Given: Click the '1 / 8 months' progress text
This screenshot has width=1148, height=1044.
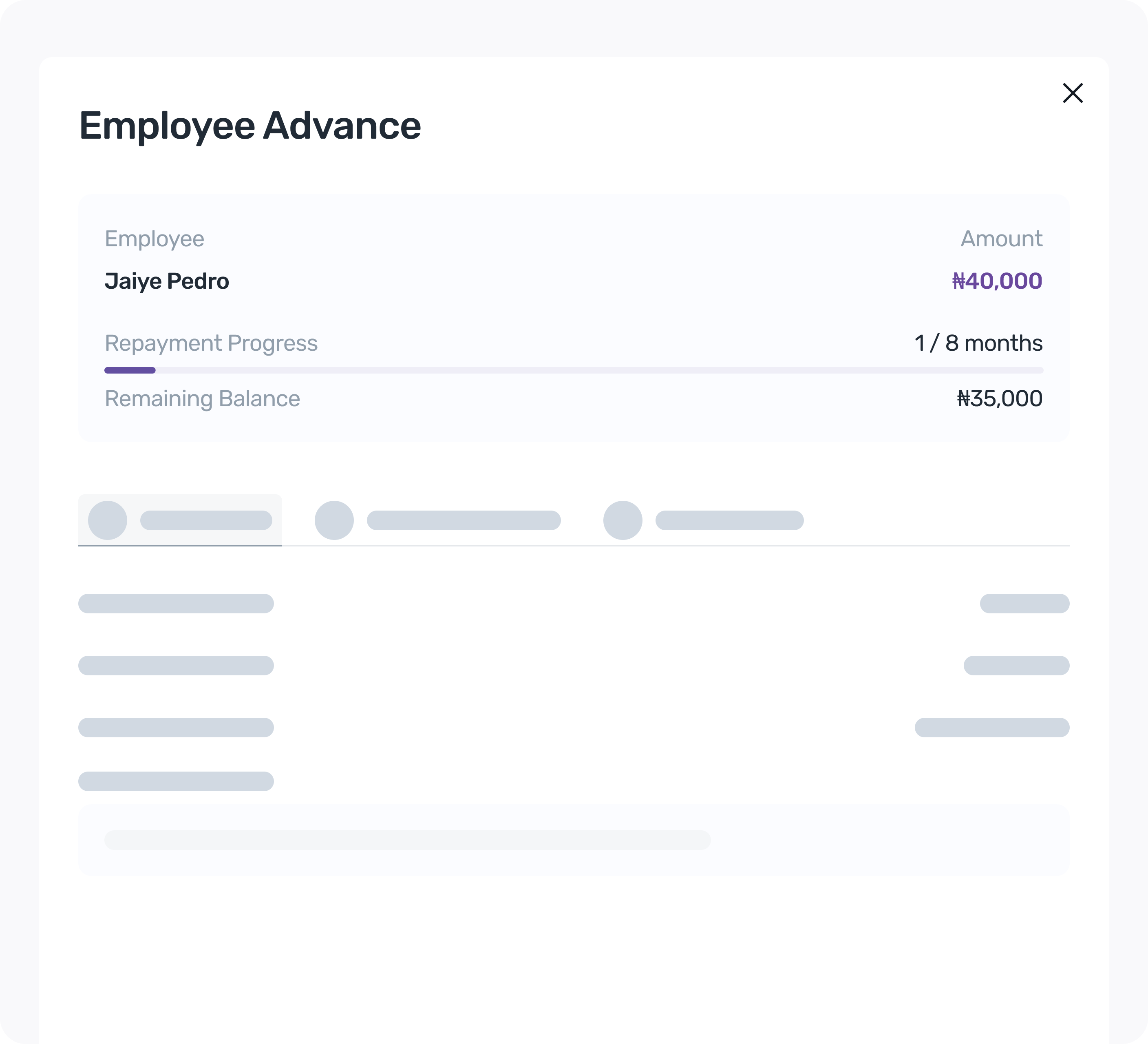Looking at the screenshot, I should pyautogui.click(x=978, y=343).
